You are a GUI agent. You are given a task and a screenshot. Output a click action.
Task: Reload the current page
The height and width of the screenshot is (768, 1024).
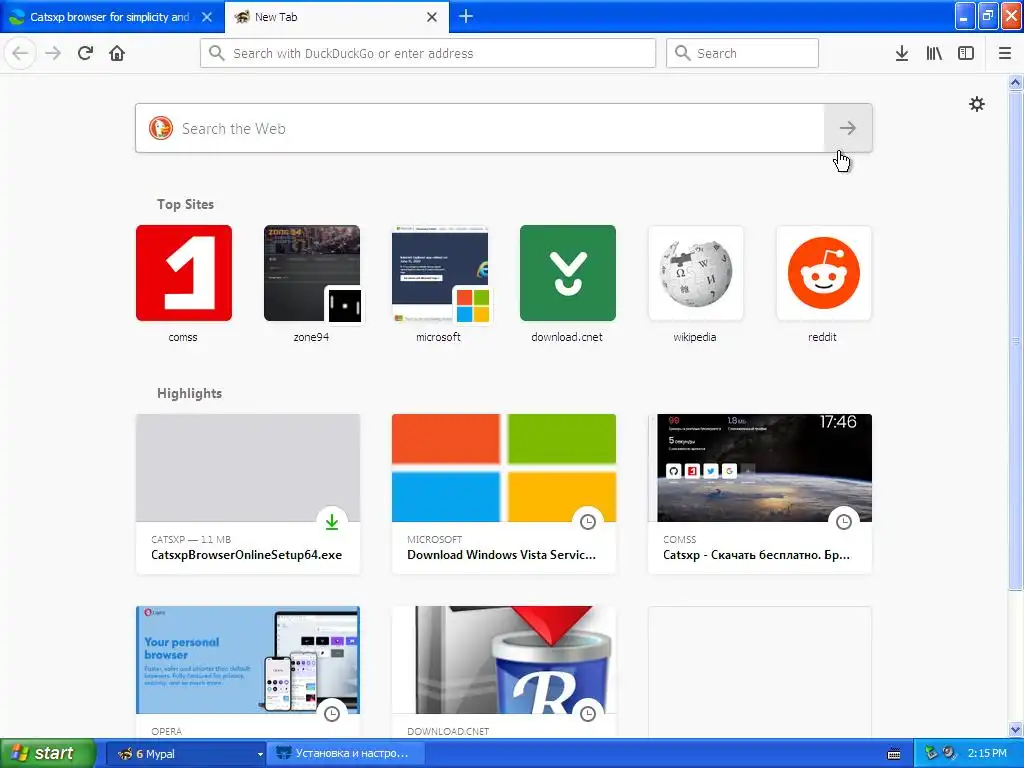pos(86,53)
